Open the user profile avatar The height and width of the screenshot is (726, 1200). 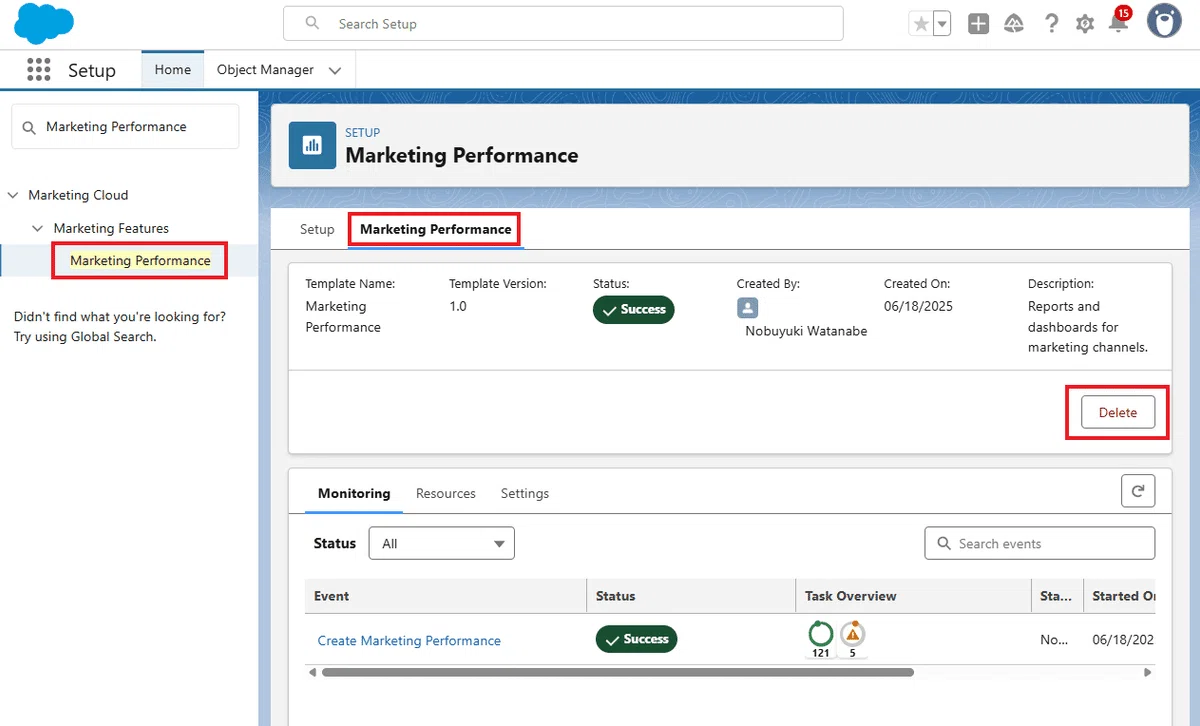point(1164,21)
